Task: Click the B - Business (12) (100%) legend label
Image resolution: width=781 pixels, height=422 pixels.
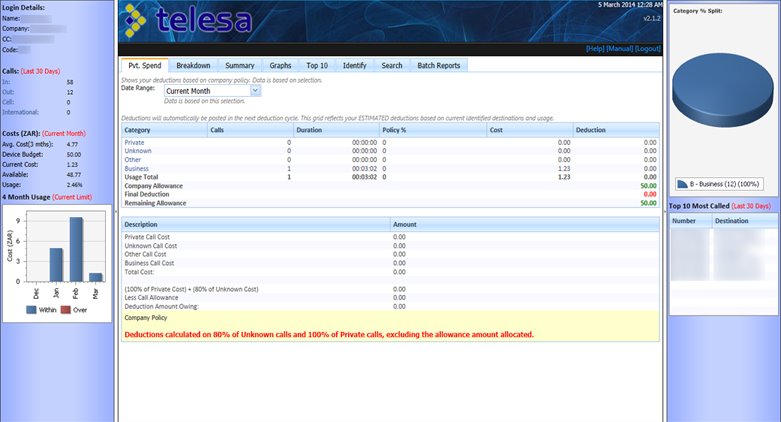Action: 724,184
